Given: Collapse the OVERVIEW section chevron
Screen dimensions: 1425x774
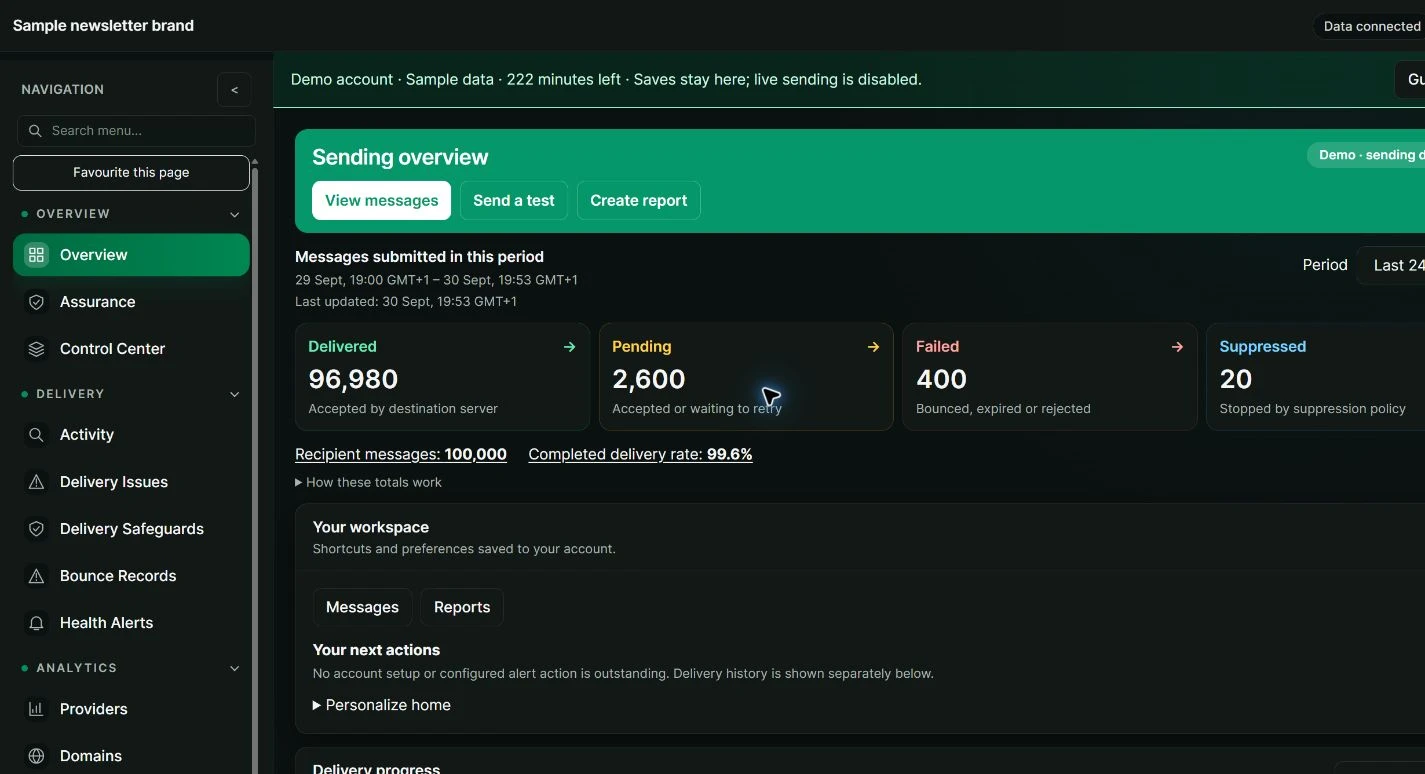Looking at the screenshot, I should coord(235,214).
